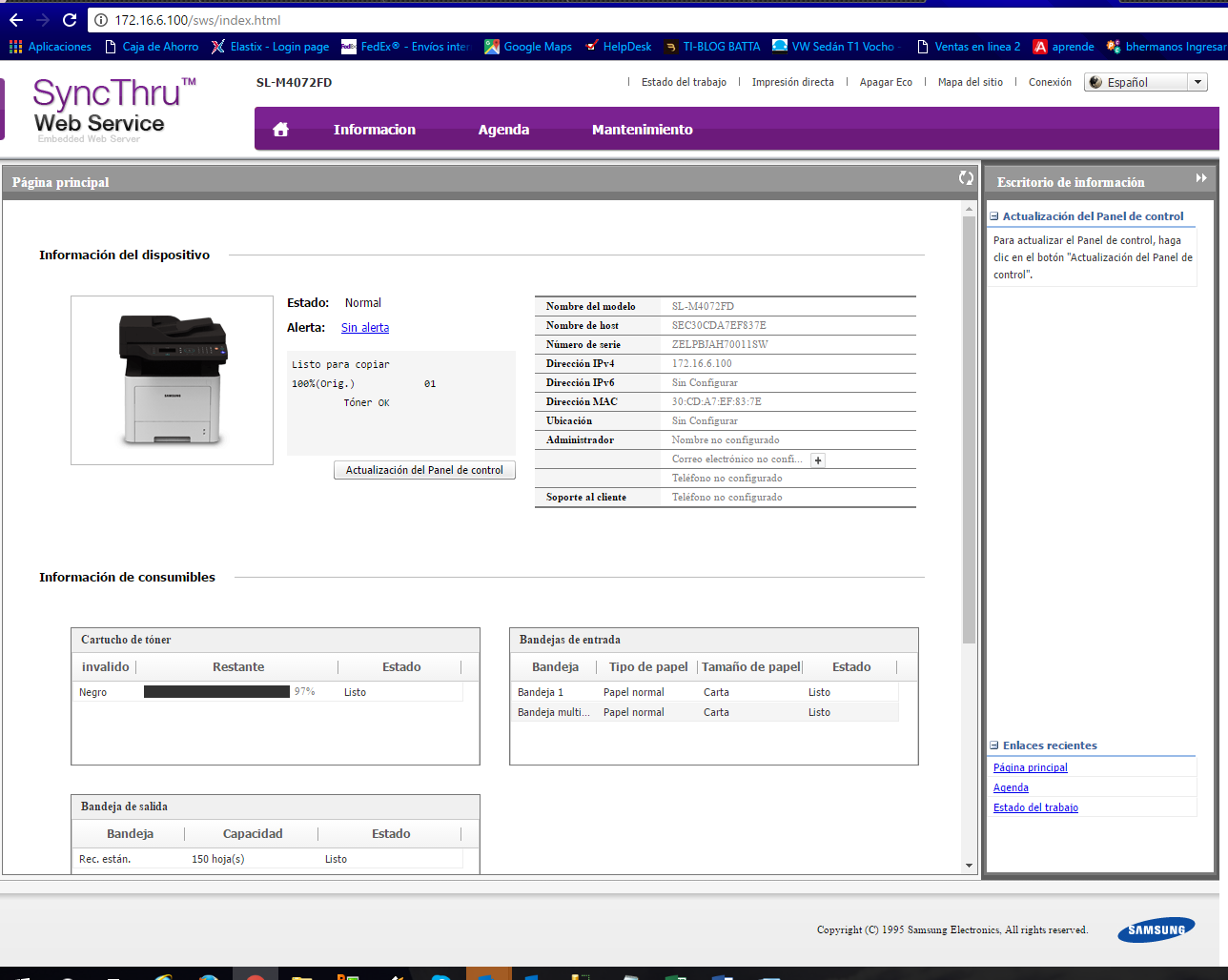Screen dimensions: 1228x980
Task: Click the Listo para copiar status text
Action: pyautogui.click(x=340, y=364)
